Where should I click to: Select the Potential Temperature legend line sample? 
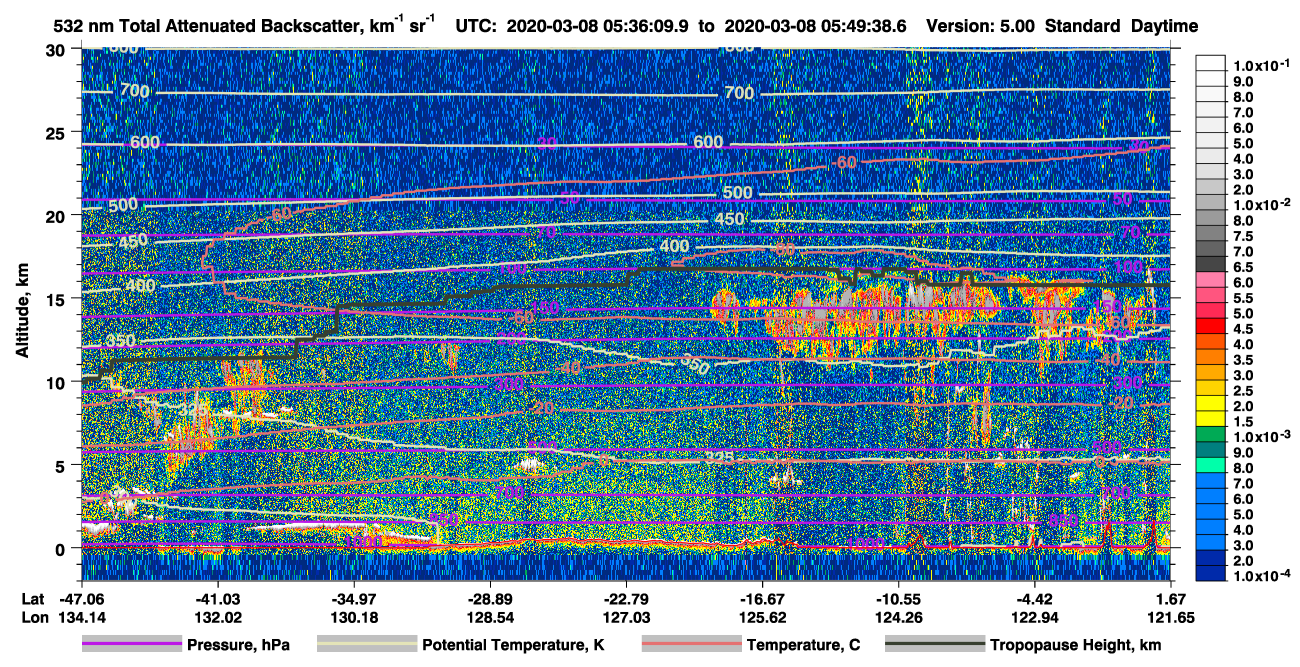(366, 645)
